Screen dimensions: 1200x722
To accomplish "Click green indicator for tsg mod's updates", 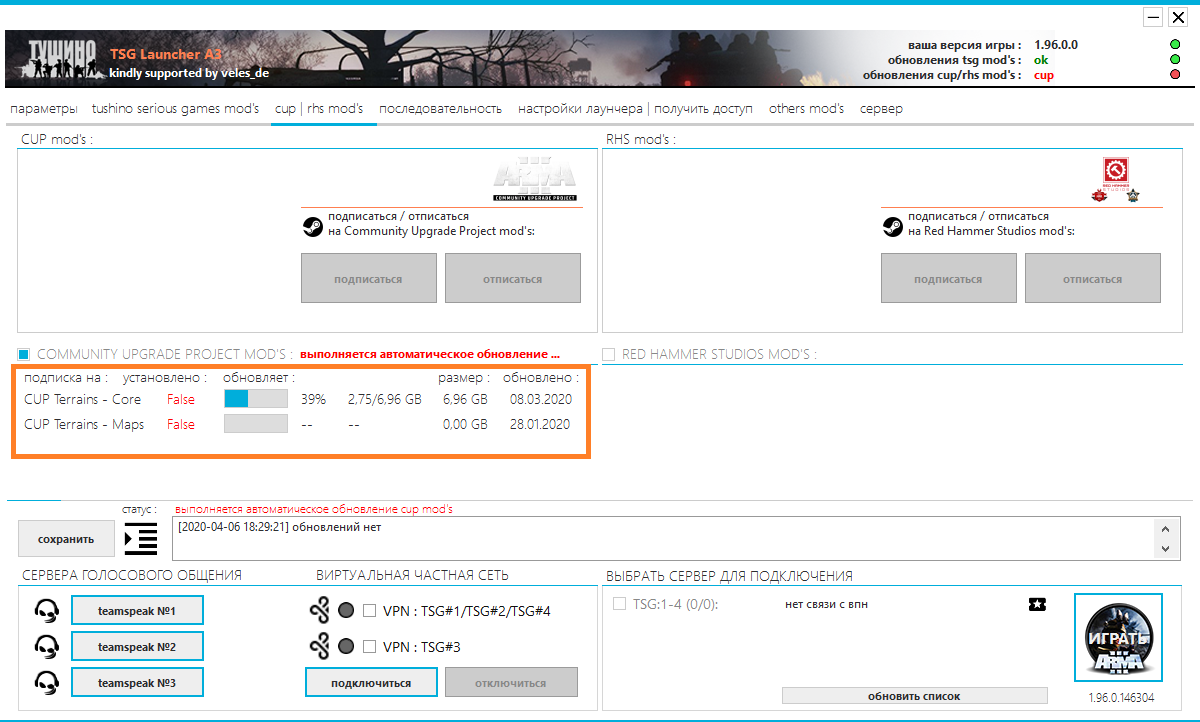I will 1174,60.
